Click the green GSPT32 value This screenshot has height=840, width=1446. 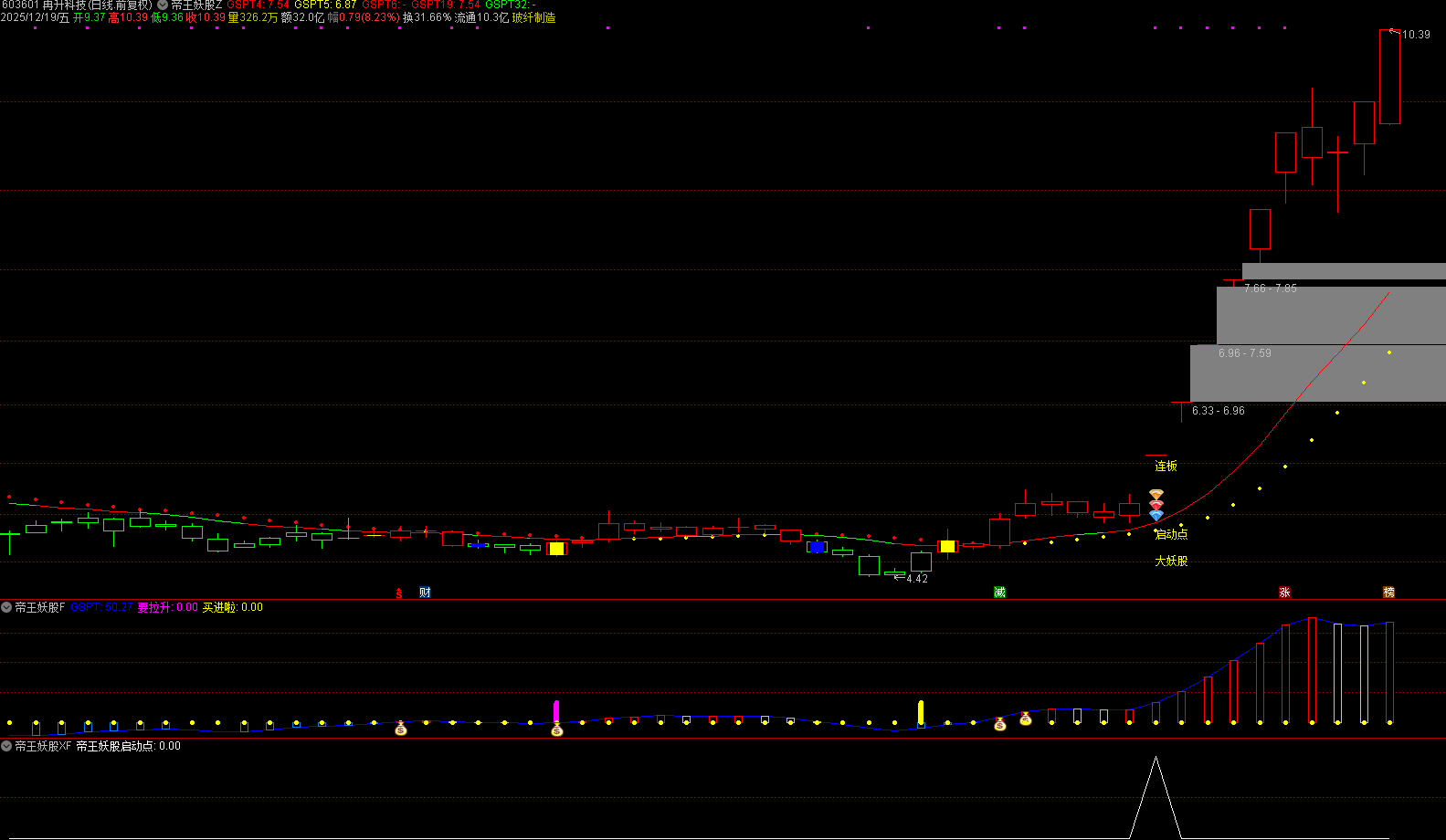pos(510,5)
